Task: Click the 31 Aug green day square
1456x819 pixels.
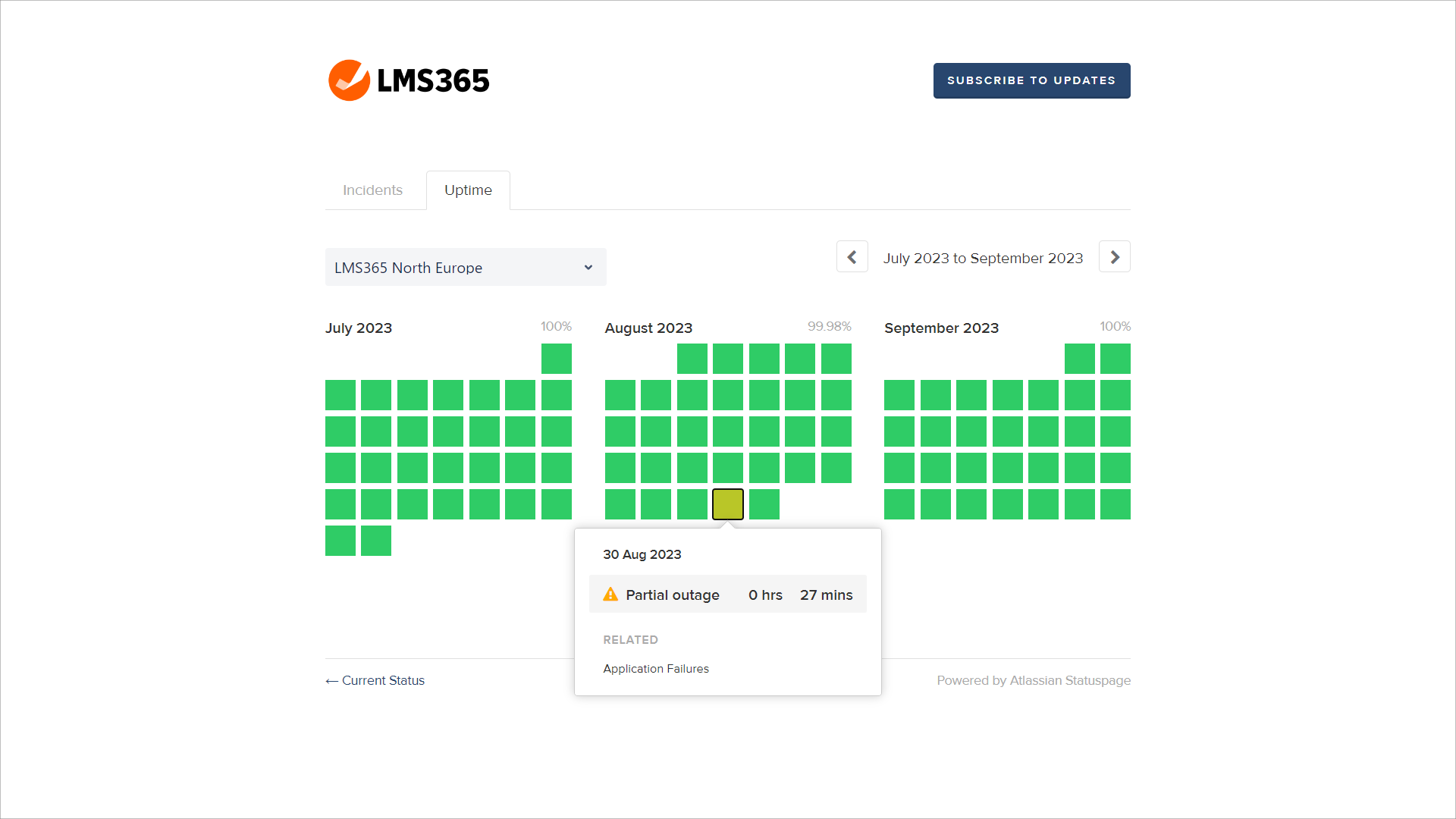Action: (x=764, y=504)
